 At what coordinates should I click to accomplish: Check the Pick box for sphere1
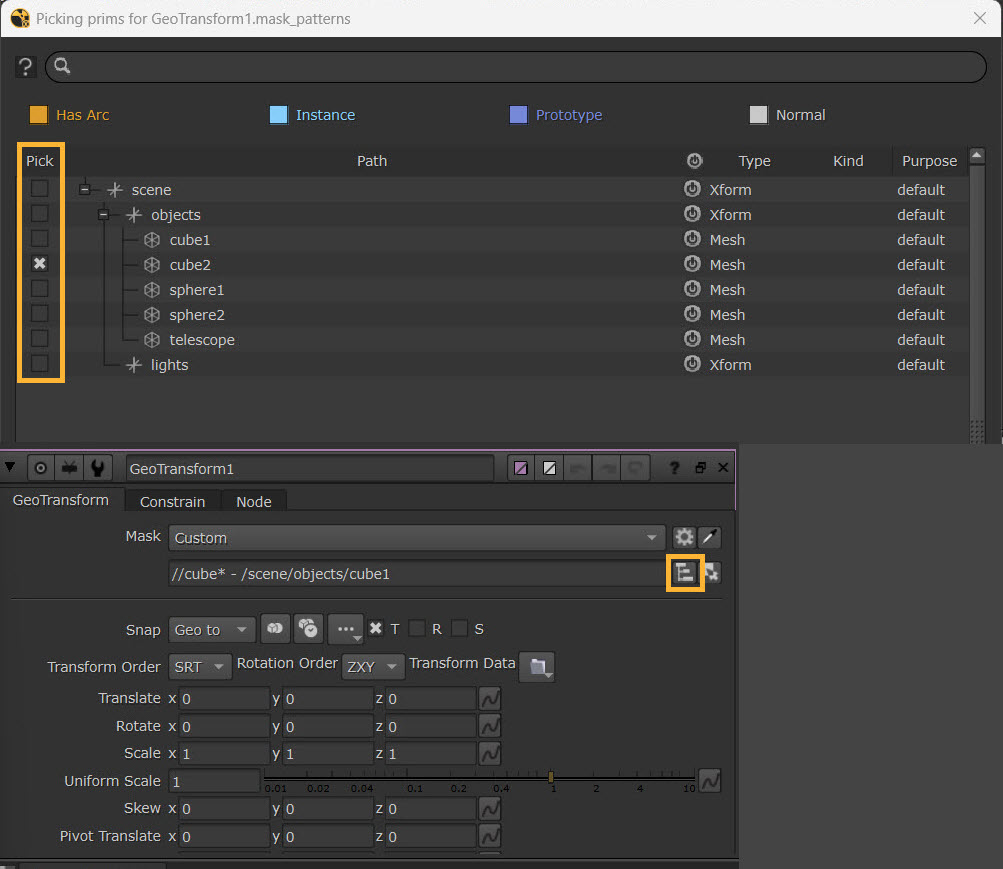tap(40, 289)
